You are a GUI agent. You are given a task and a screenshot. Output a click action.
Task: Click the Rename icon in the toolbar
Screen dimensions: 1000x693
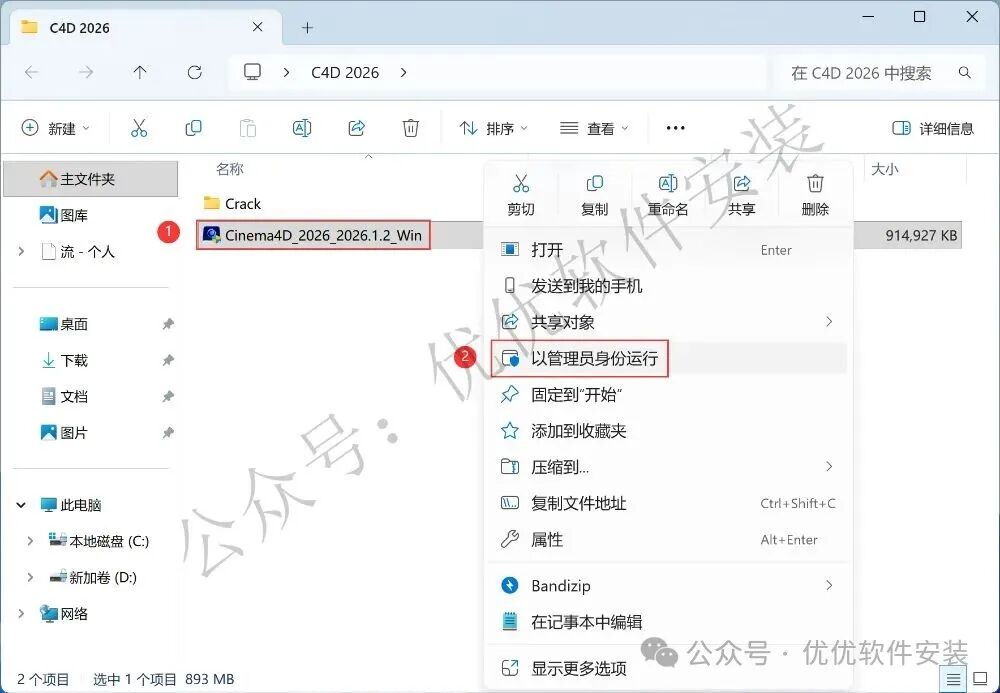click(302, 128)
